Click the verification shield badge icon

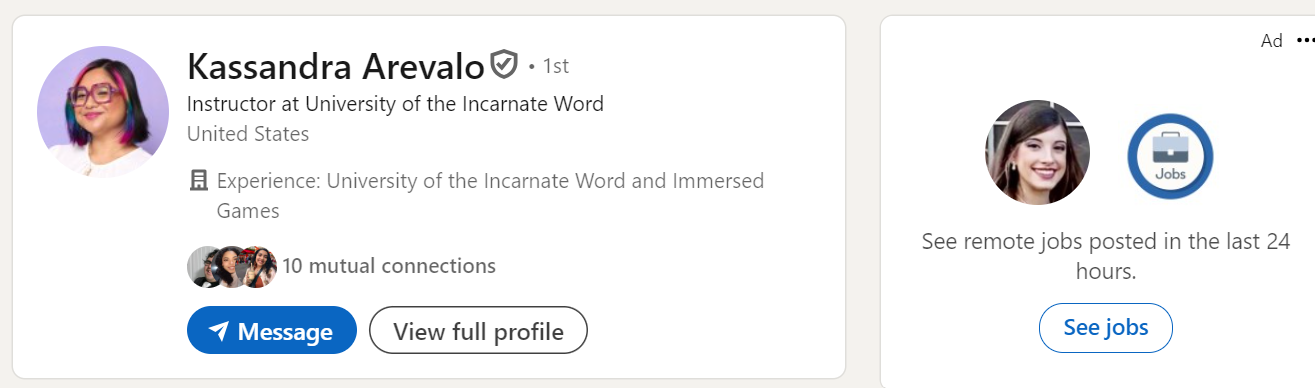[504, 66]
